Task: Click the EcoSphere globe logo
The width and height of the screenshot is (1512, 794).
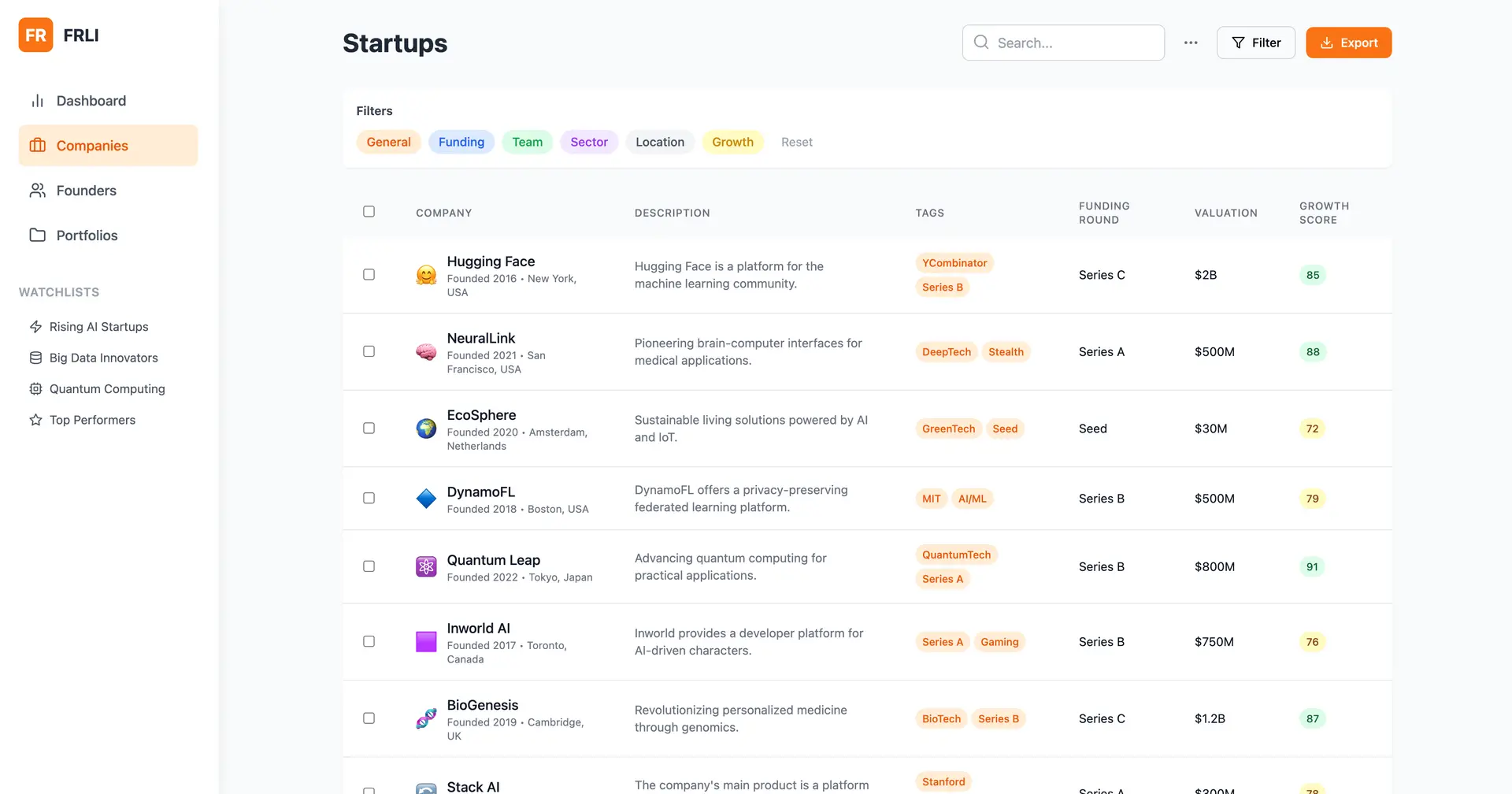Action: pyautogui.click(x=426, y=429)
